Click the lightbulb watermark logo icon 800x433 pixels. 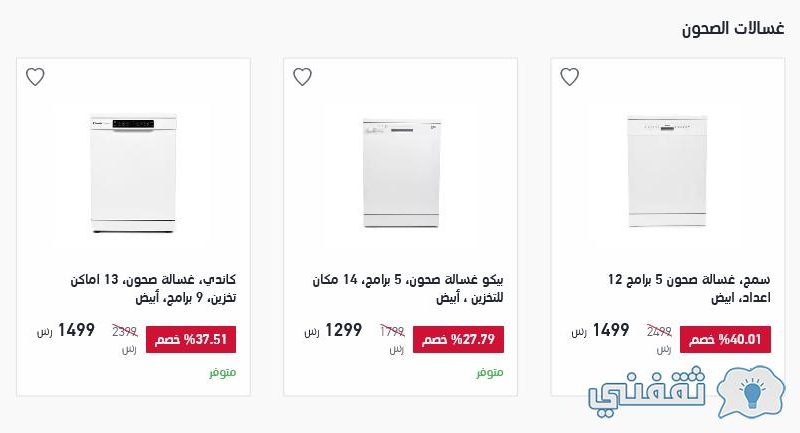(x=751, y=392)
